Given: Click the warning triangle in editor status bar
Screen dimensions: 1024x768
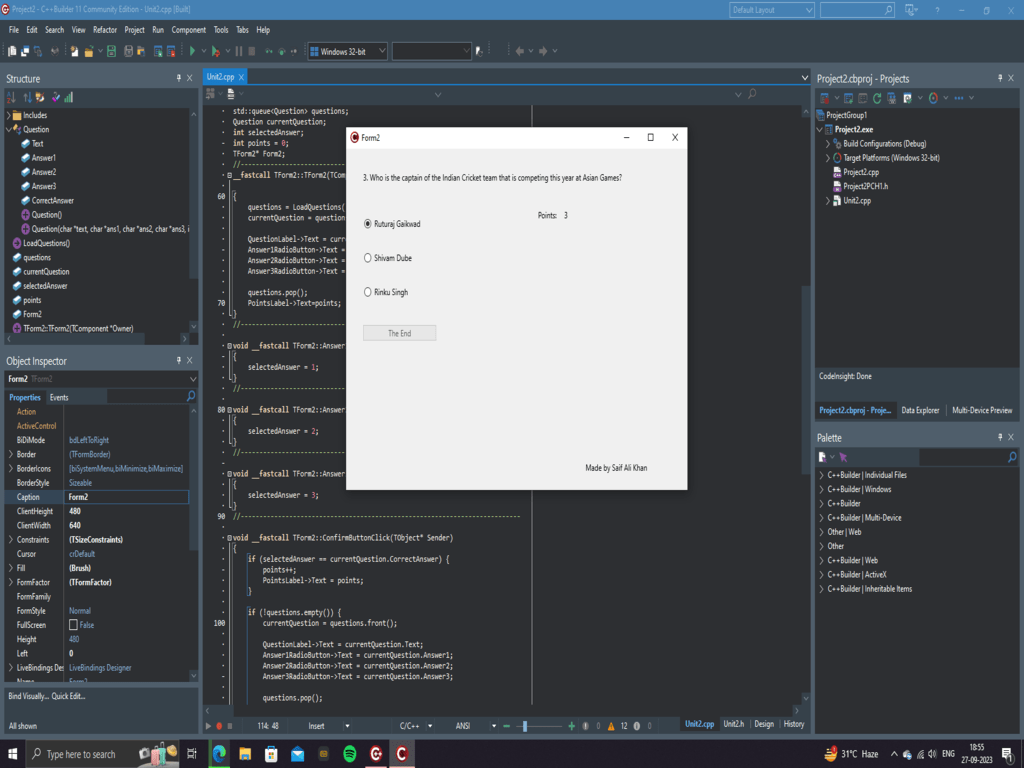Looking at the screenshot, I should click(x=611, y=726).
